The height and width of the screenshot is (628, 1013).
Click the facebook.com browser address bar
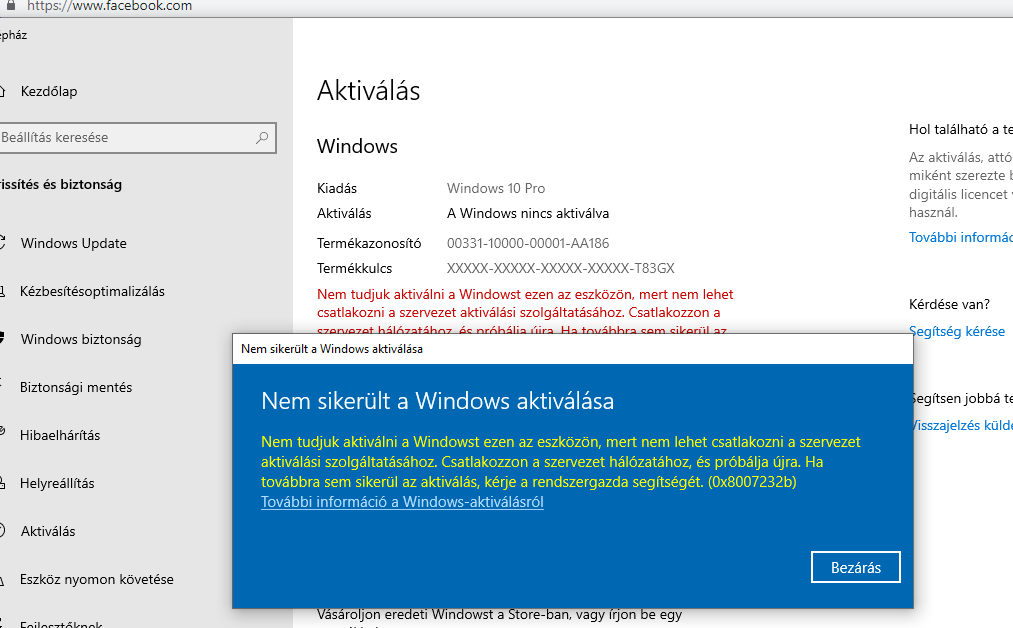109,6
